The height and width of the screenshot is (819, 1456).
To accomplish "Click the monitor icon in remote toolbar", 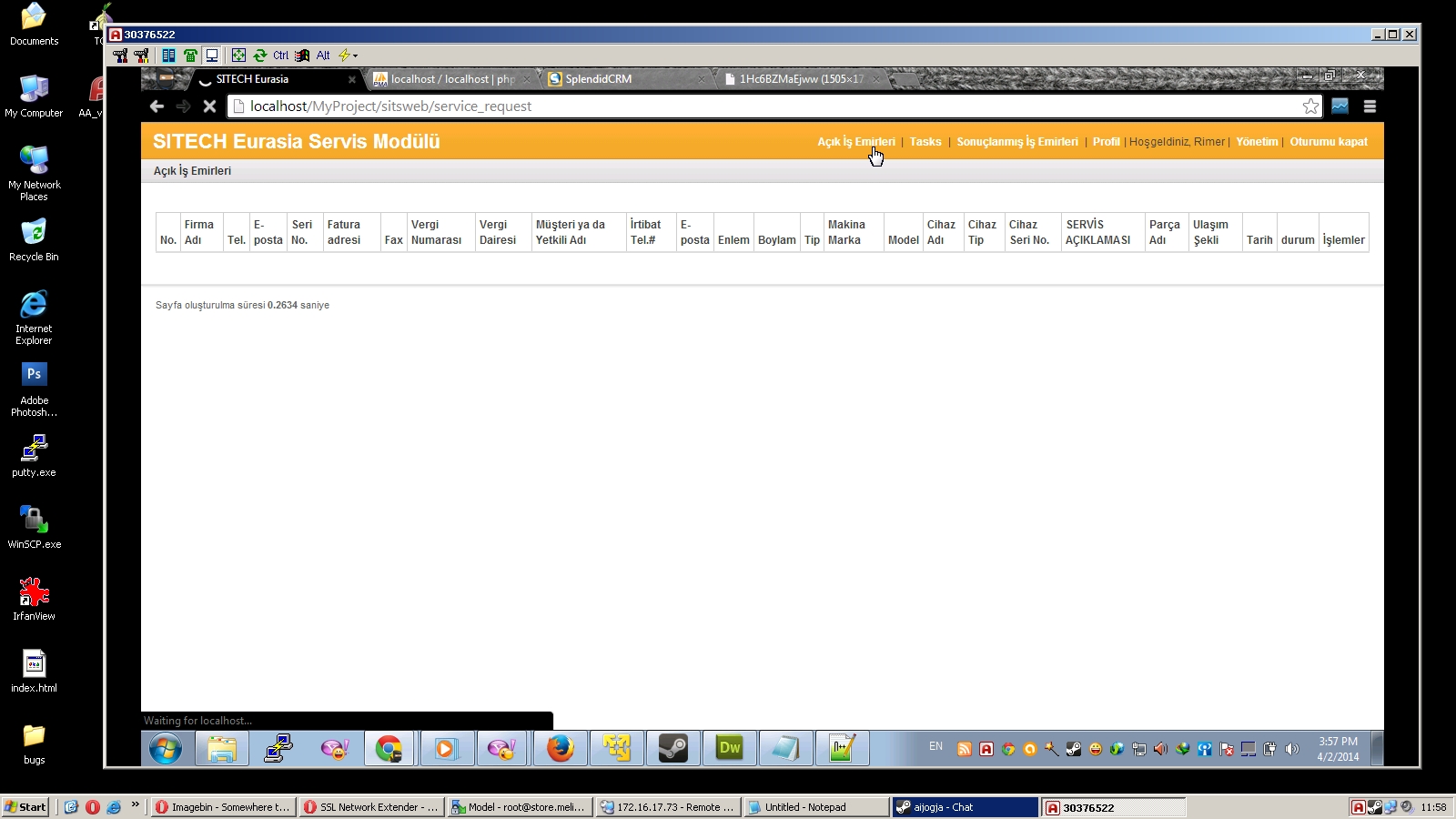I will point(212,56).
